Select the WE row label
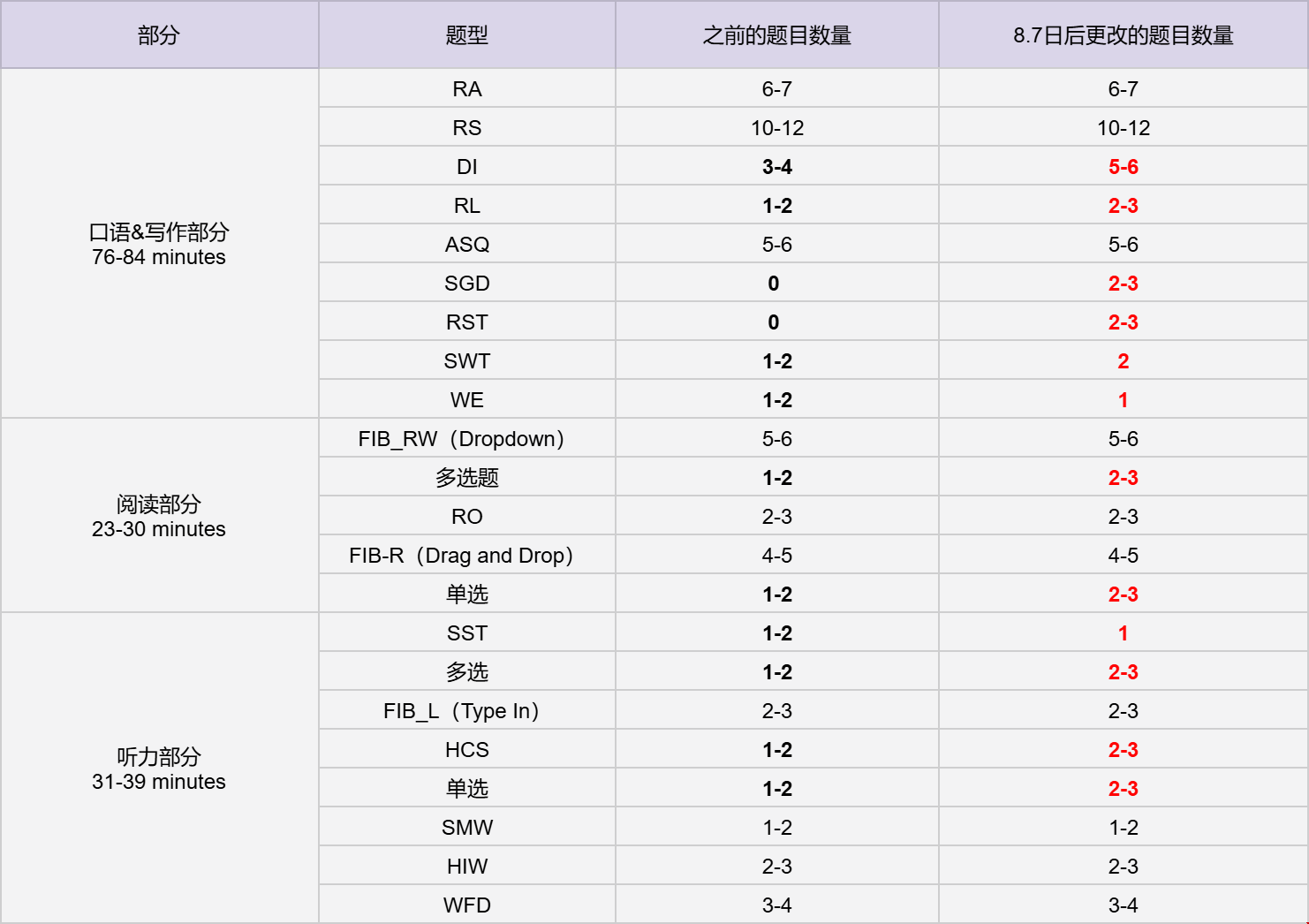 pyautogui.click(x=466, y=400)
